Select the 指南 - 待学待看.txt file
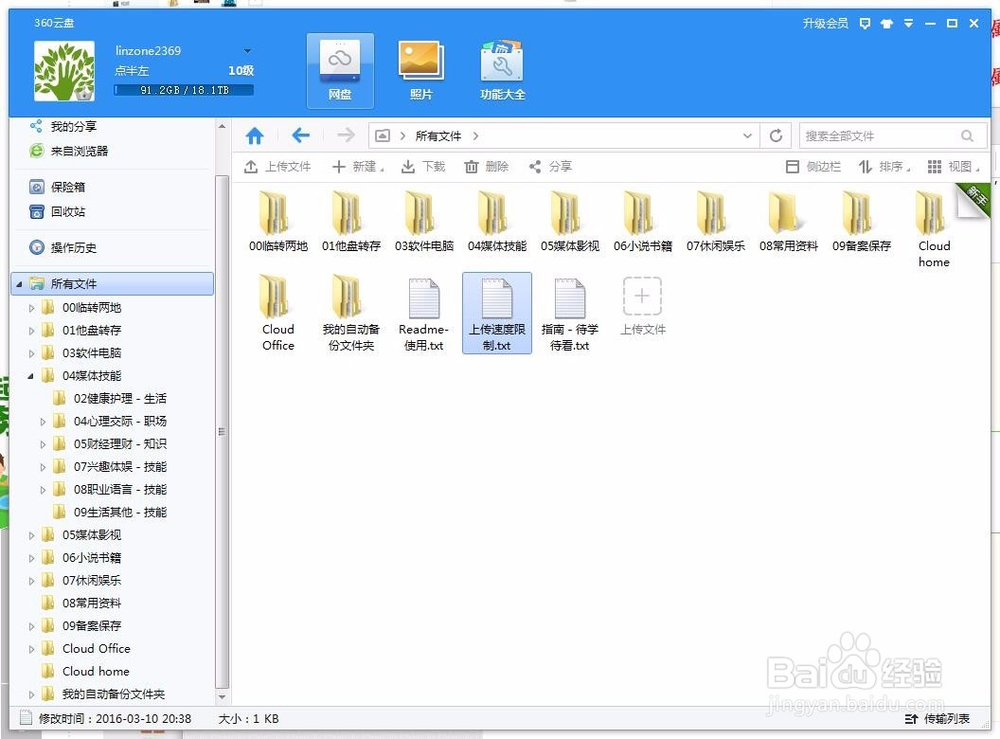 click(x=570, y=312)
